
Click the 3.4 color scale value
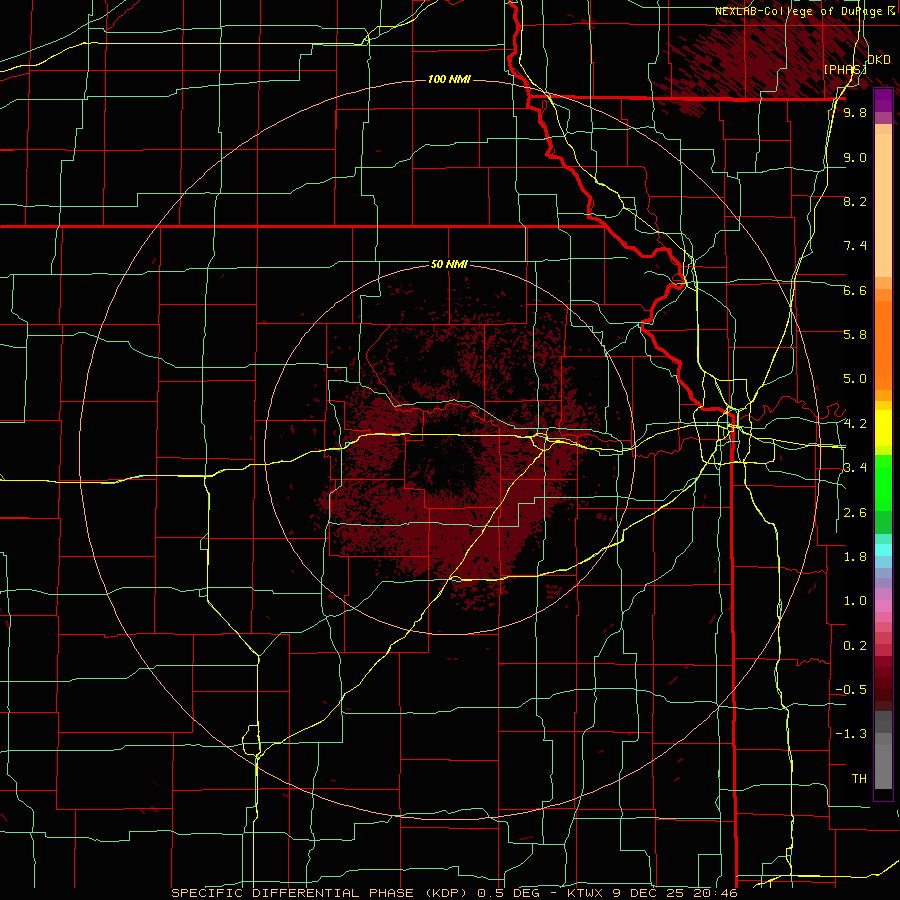pos(855,468)
